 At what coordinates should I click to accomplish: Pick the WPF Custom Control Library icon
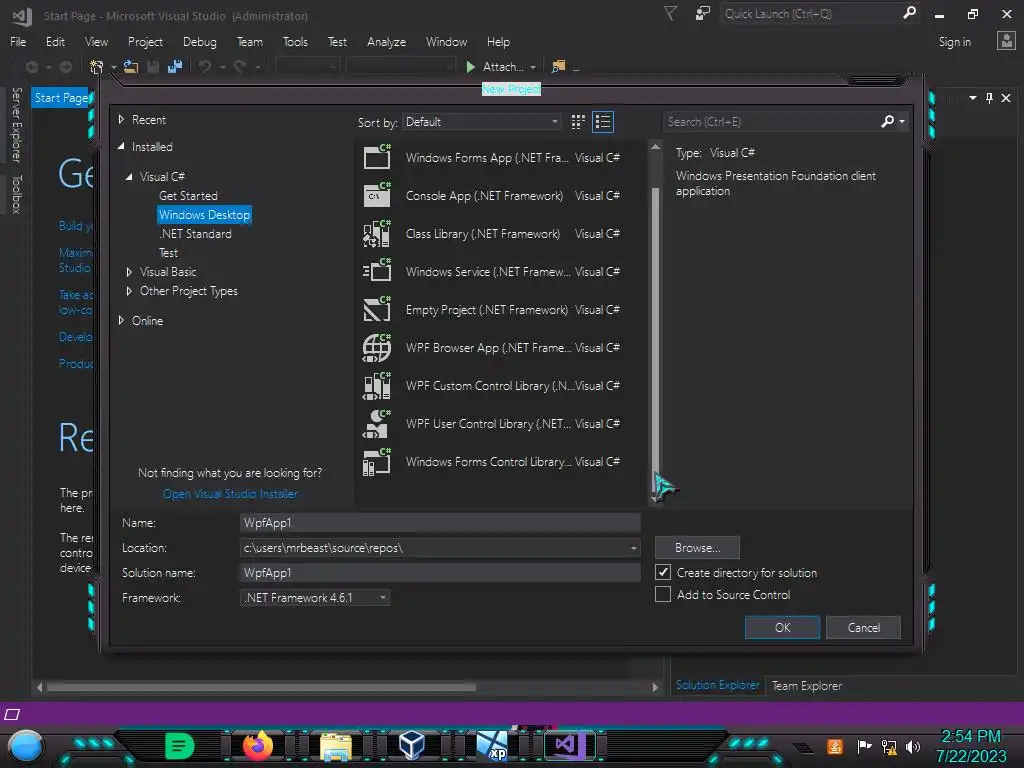click(x=377, y=385)
